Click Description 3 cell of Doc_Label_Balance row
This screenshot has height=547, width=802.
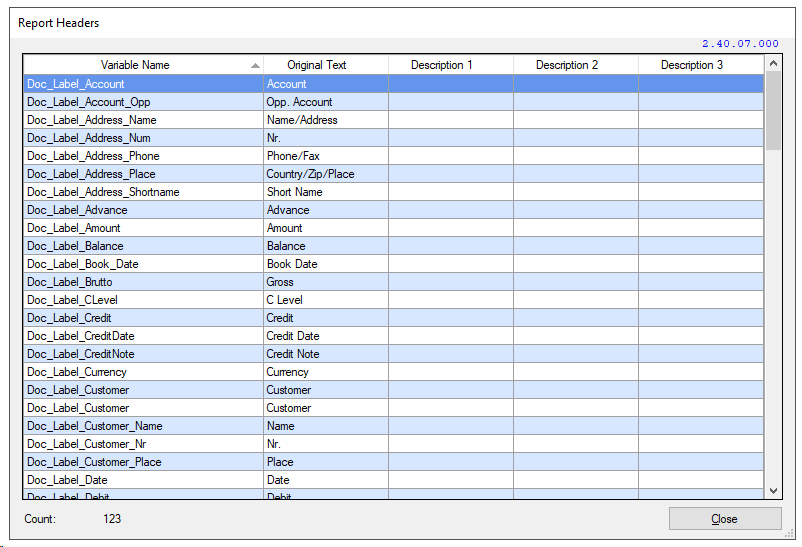pos(701,246)
